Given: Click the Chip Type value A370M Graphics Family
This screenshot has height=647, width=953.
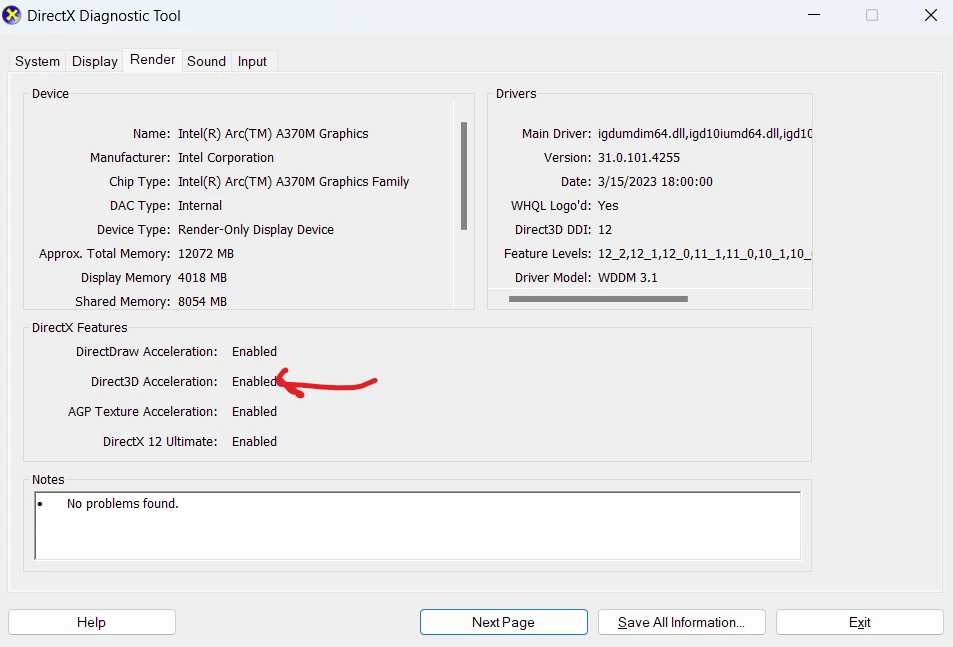Looking at the screenshot, I should coord(294,182).
